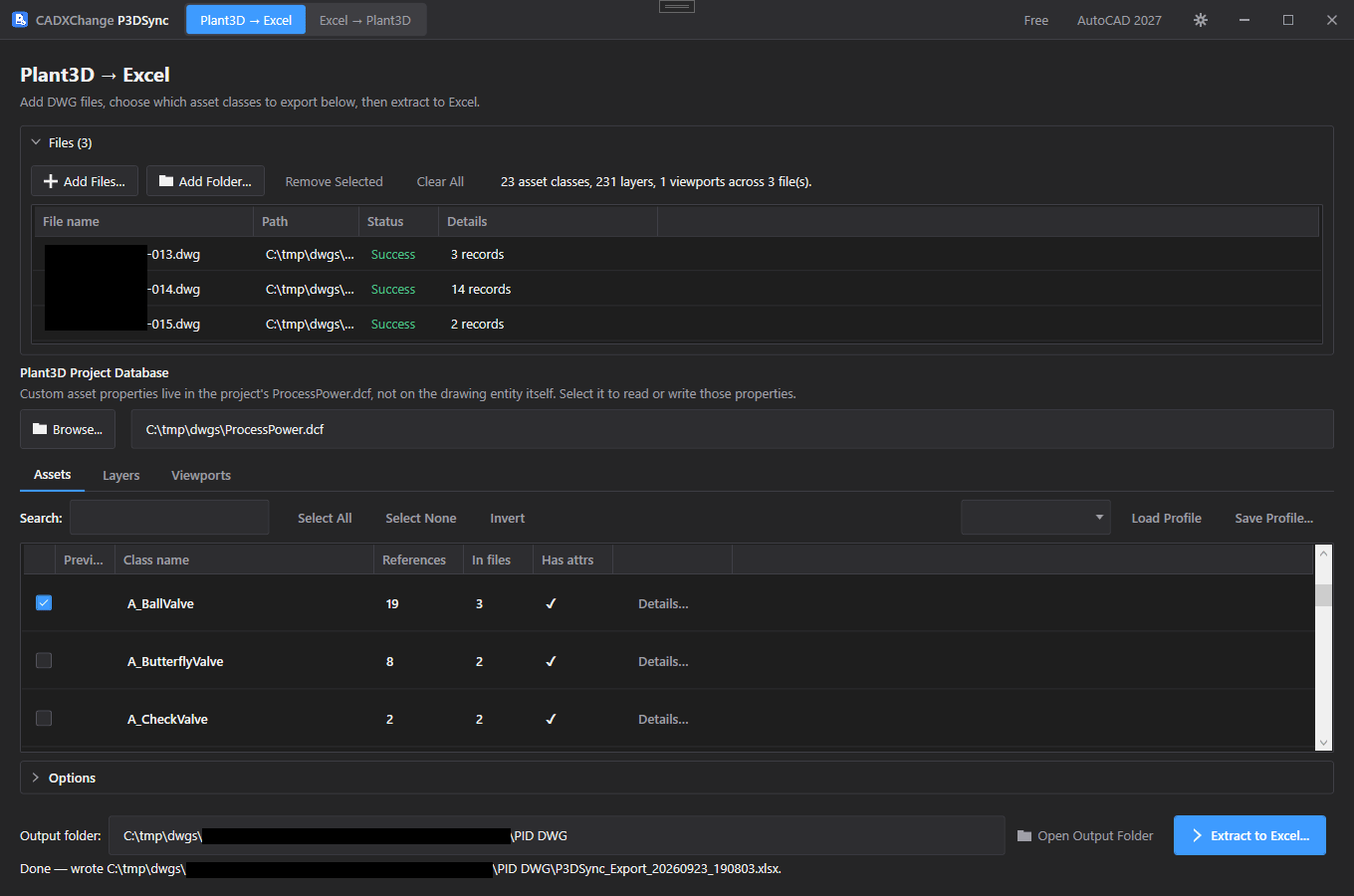Click the A_BallValve class name
The height and width of the screenshot is (896, 1354).
click(160, 603)
